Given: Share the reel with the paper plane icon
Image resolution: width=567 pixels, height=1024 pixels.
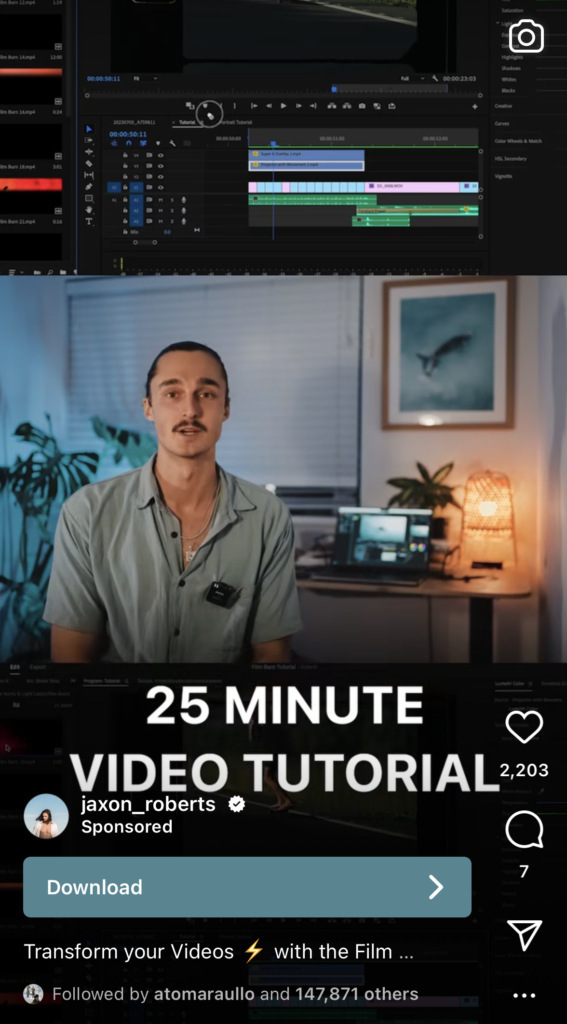Looking at the screenshot, I should click(525, 935).
